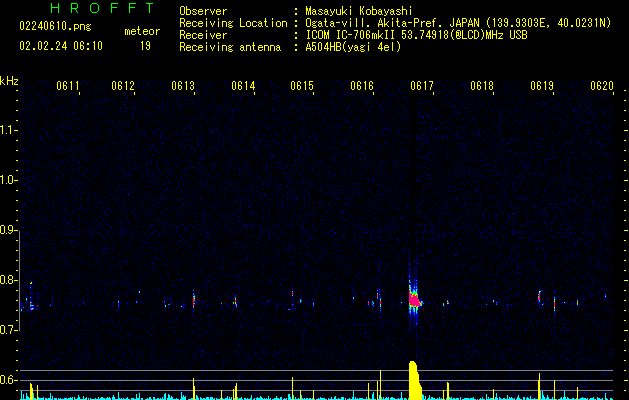Click the date stamp 02.02.24 06:10

61,46
